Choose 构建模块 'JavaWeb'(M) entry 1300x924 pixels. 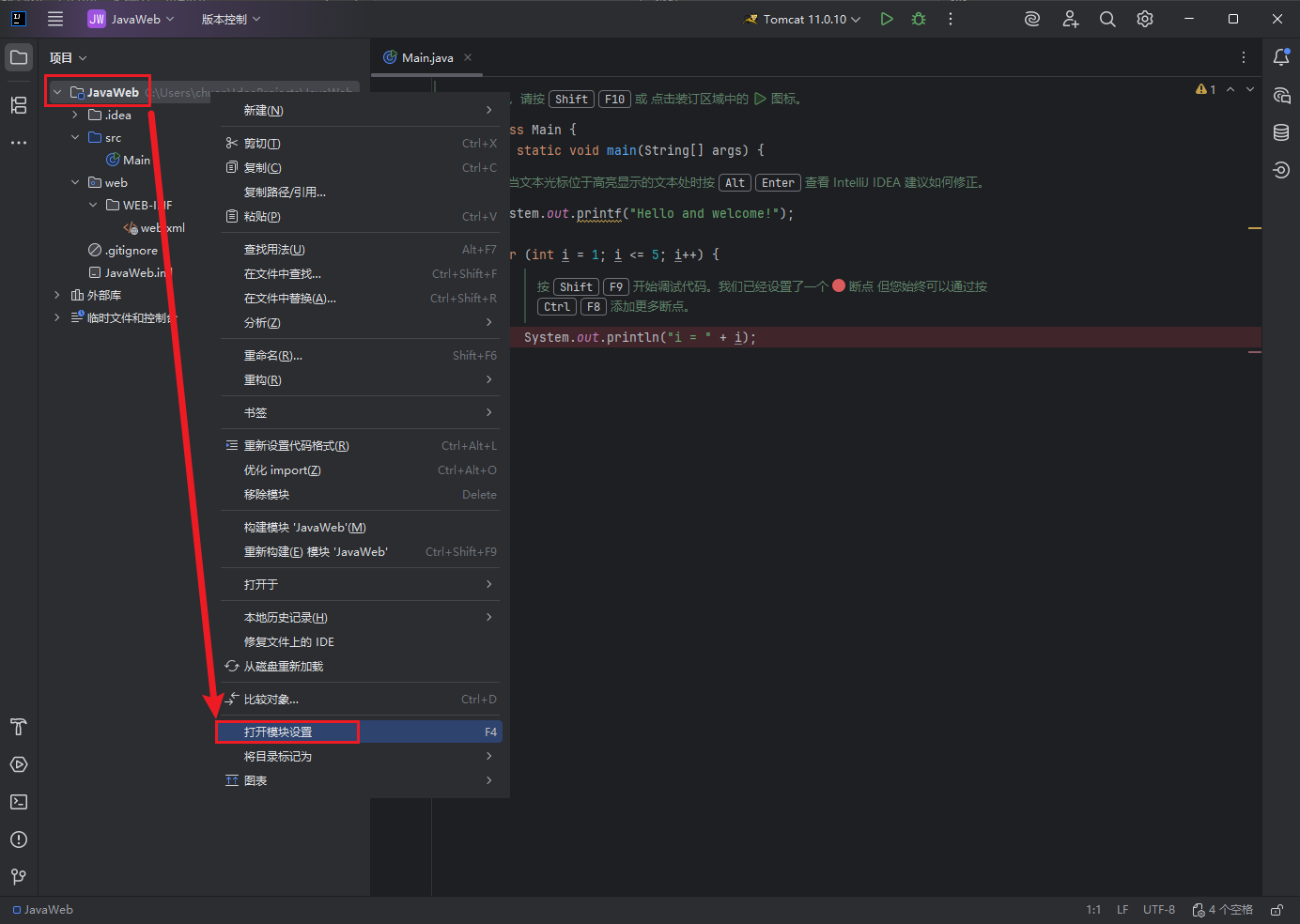[x=362, y=527]
